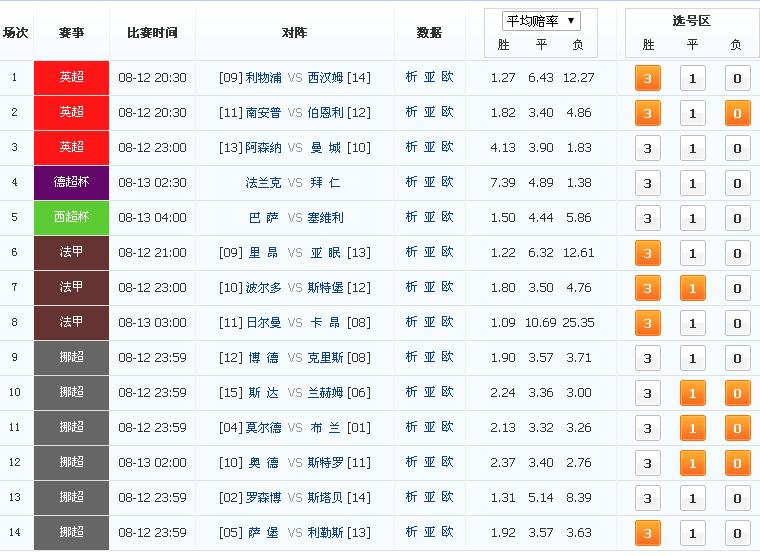This screenshot has width=760, height=556.
Task: Select odds value 7.39 in match 4
Action: click(503, 183)
